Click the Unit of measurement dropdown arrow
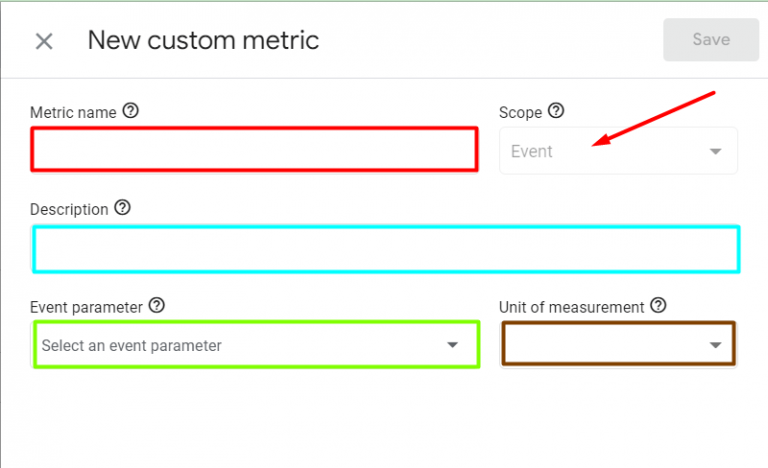 716,345
